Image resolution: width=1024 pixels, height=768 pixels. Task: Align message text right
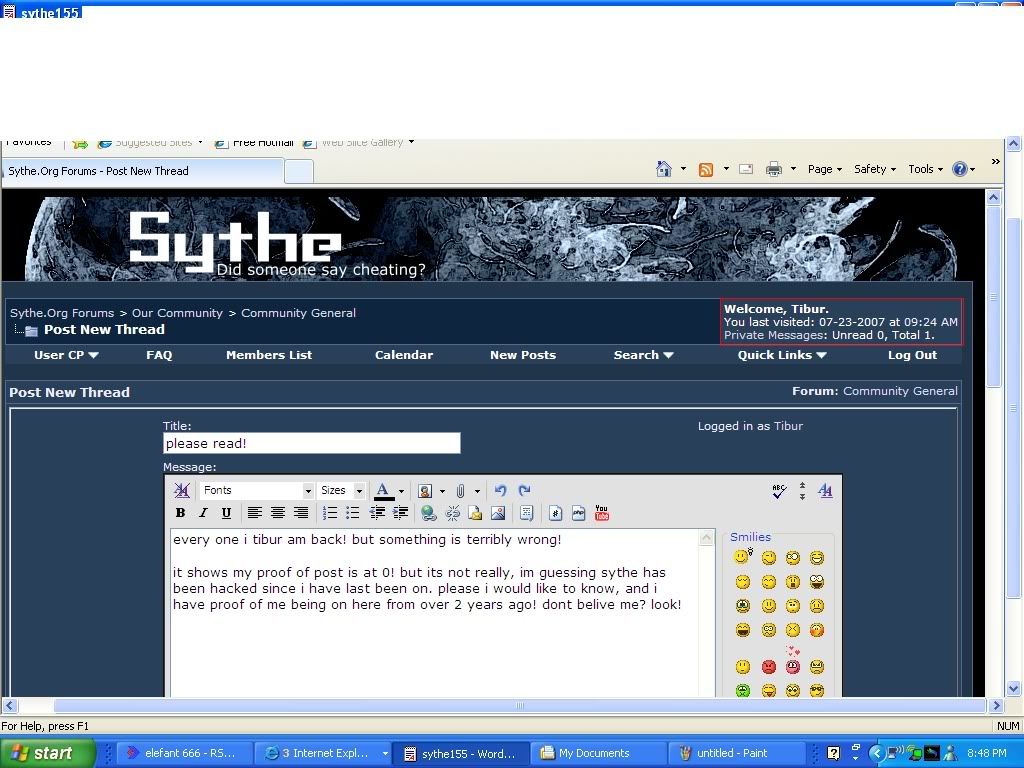pyautogui.click(x=300, y=513)
